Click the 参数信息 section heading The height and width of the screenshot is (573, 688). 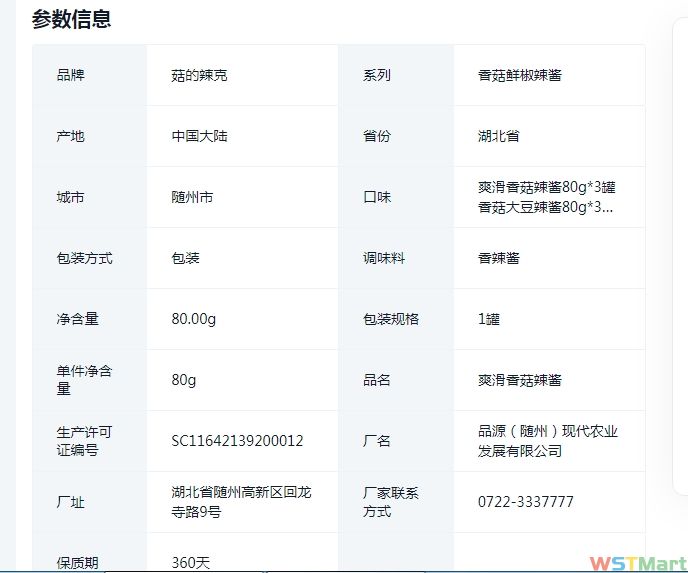coord(71,19)
